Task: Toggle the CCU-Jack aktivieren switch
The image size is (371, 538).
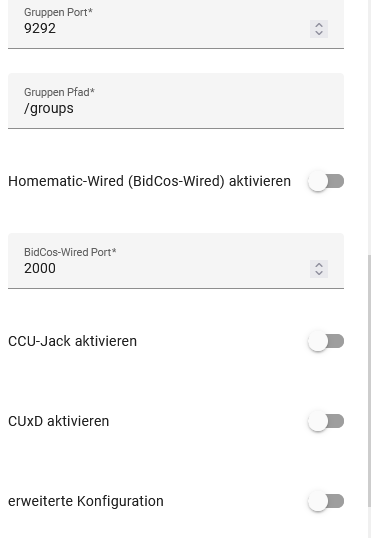Action: pyautogui.click(x=326, y=341)
